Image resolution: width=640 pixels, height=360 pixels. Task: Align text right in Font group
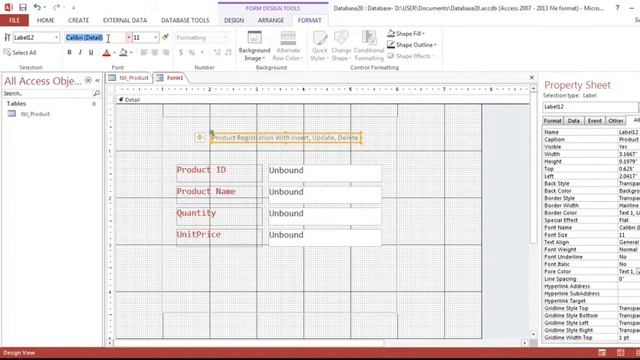click(x=165, y=52)
